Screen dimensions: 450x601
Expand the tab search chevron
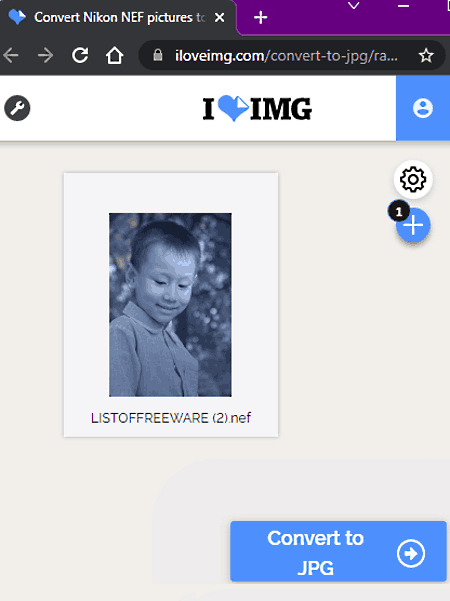tap(353, 5)
